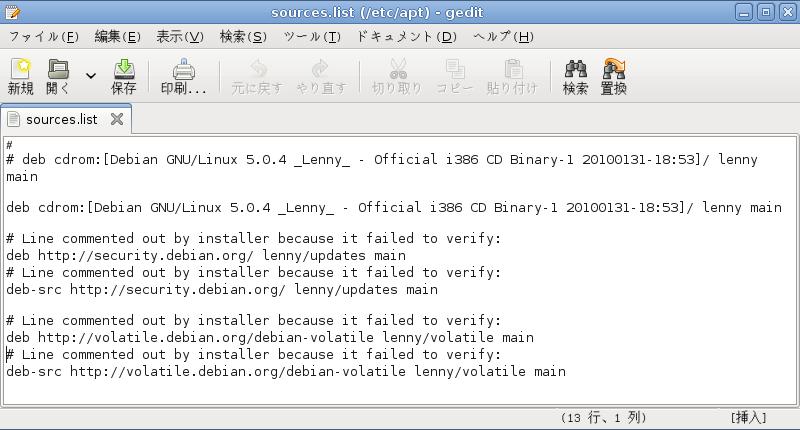Viewport: 800px width, 430px height.
Task: Save the file with the 保存 icon
Action: (x=123, y=69)
